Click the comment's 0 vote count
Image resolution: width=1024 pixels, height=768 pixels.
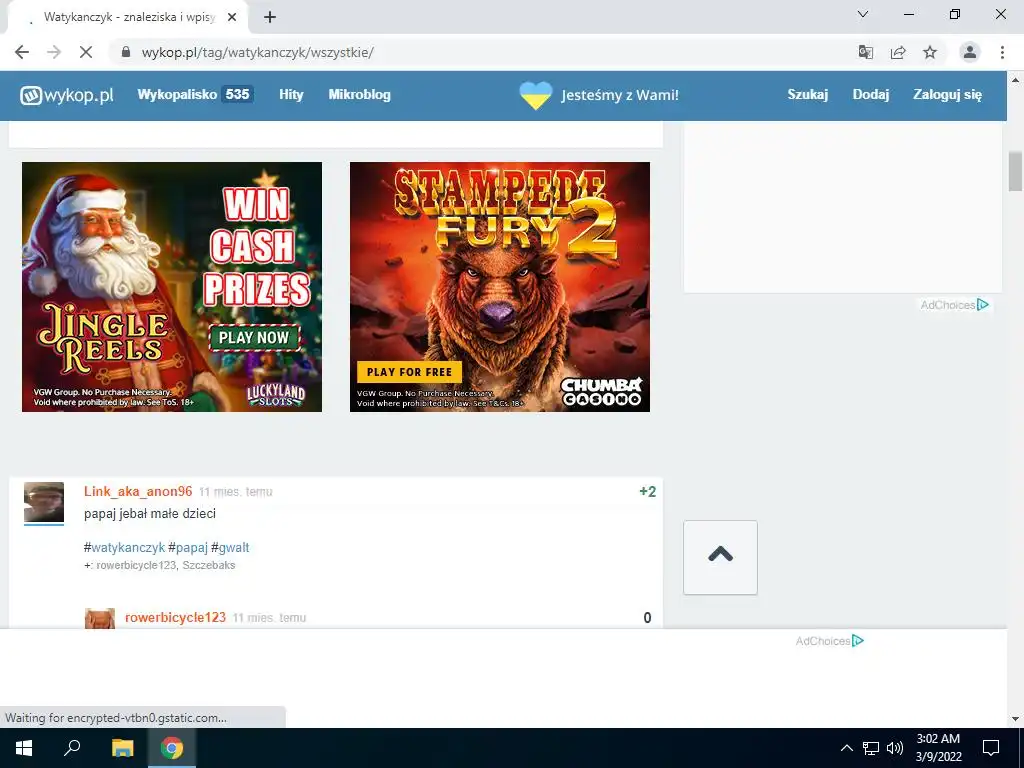647,618
